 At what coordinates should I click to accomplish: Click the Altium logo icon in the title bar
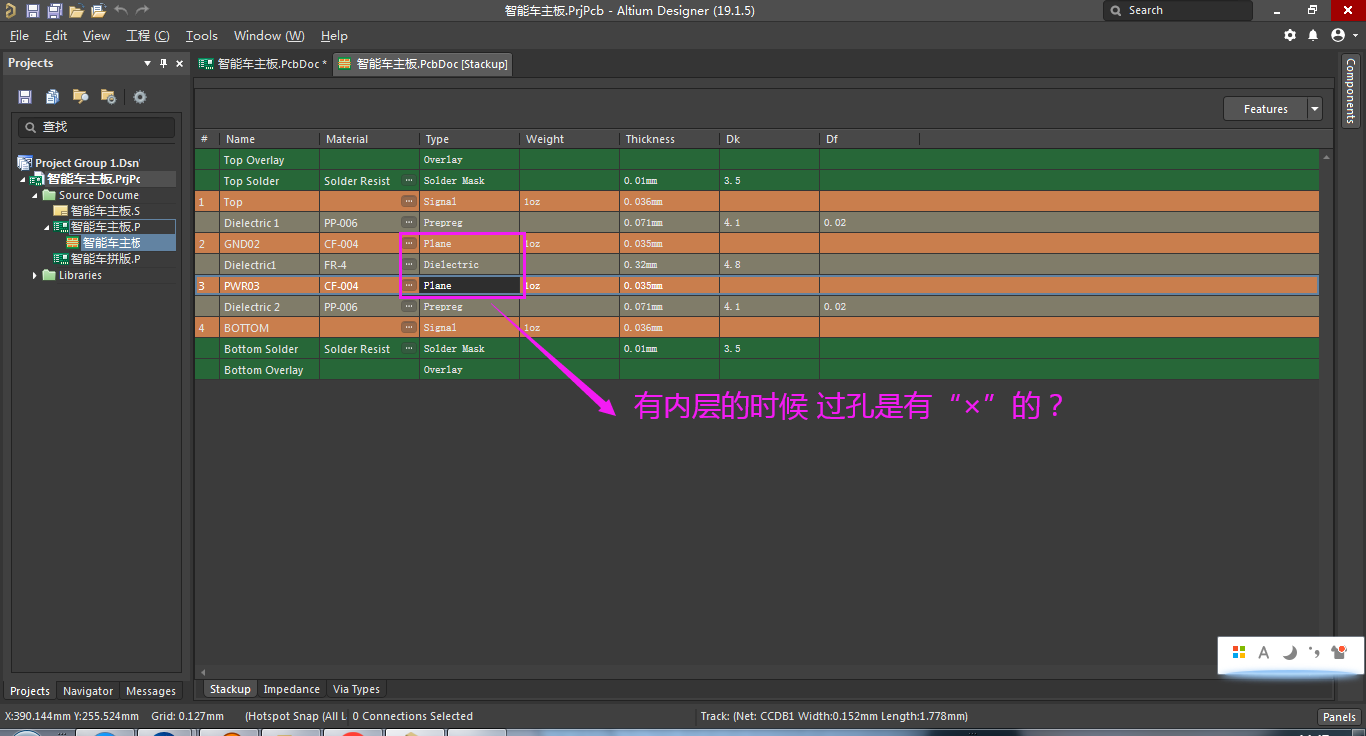pyautogui.click(x=10, y=11)
